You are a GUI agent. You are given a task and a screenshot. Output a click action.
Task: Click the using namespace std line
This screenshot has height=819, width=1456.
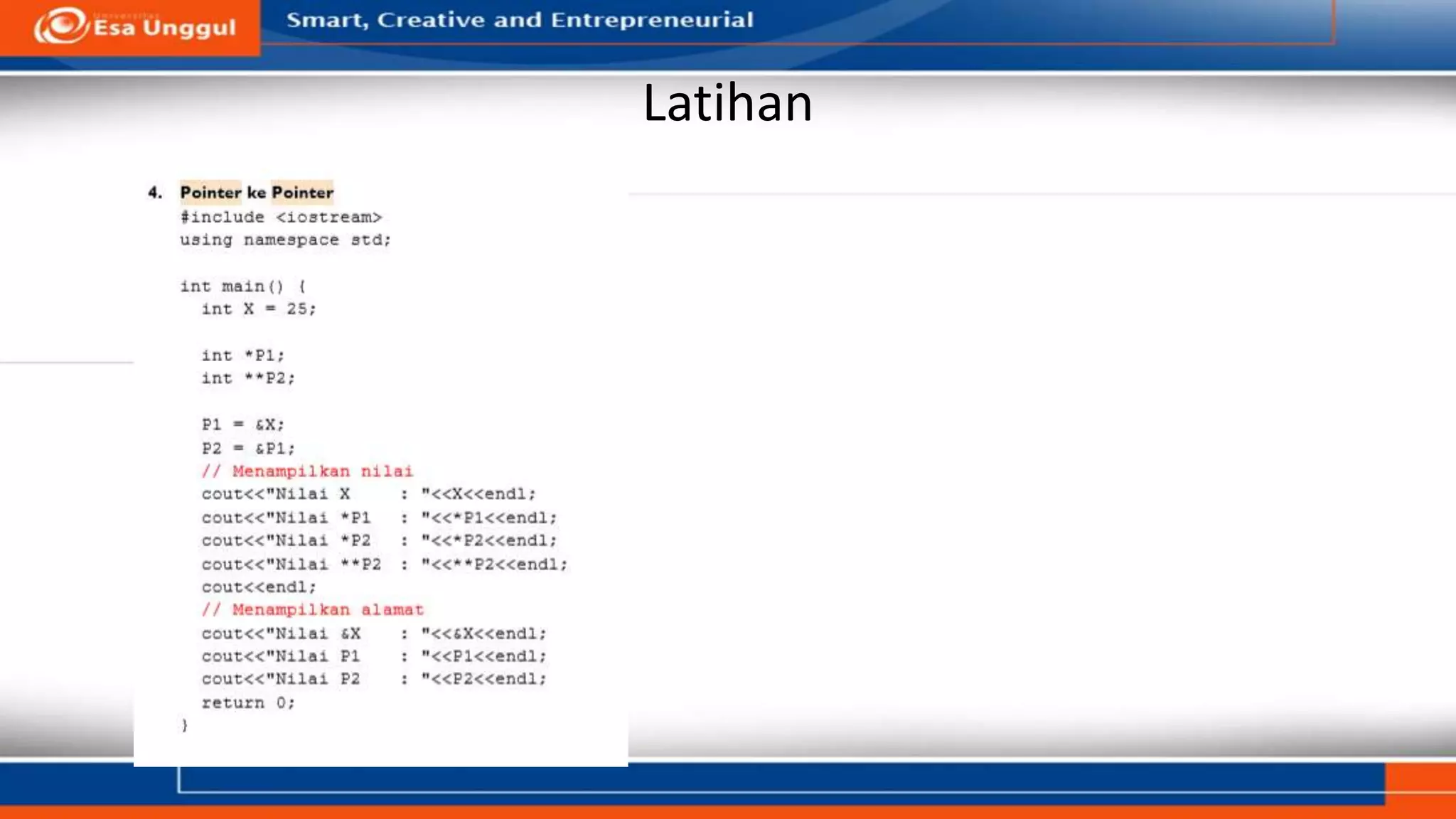285,240
